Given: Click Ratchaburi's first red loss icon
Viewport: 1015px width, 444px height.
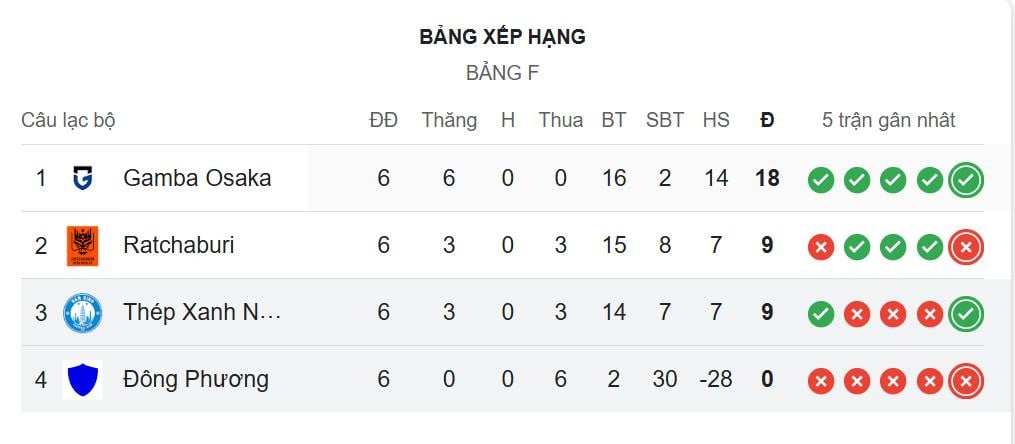Looking at the screenshot, I should 821,247.
